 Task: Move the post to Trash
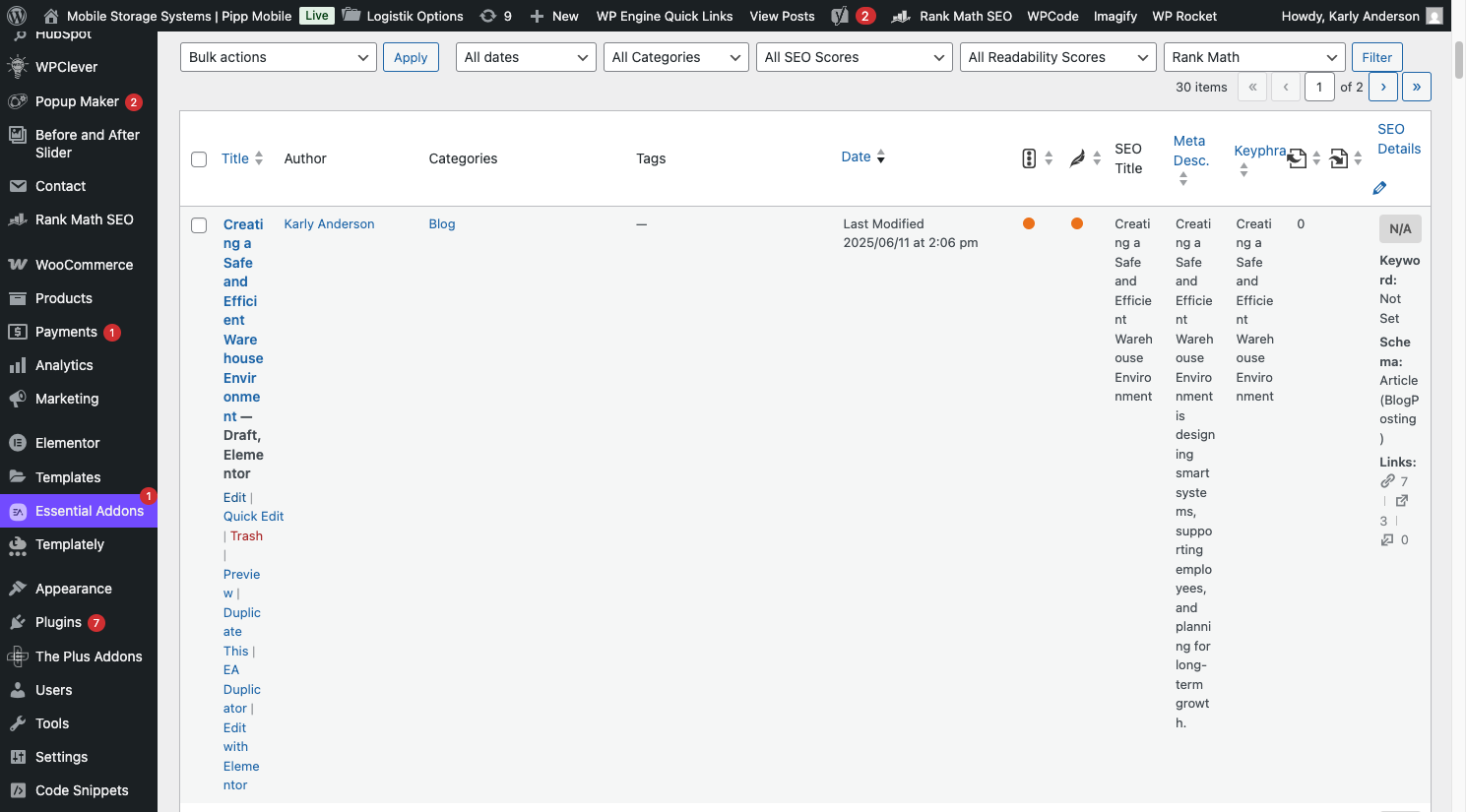246,536
